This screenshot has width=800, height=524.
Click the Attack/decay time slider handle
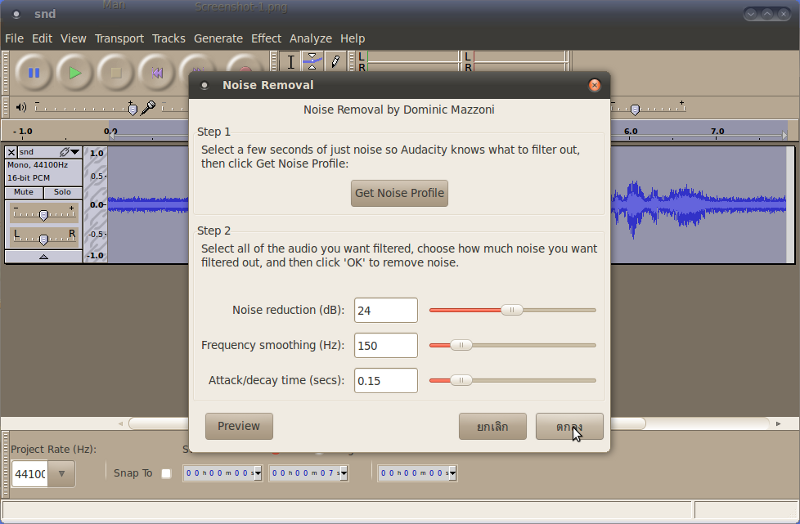(x=461, y=381)
